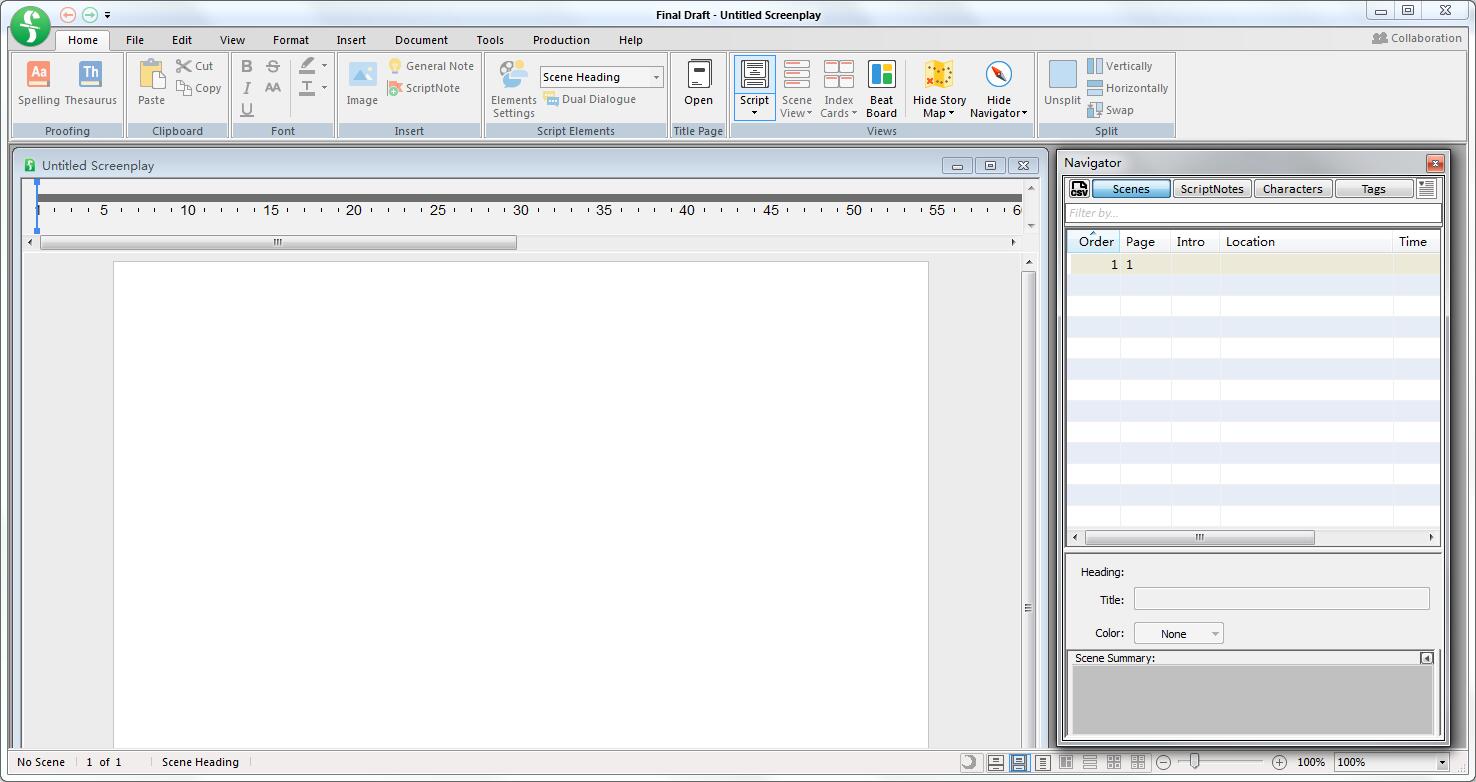Toggle Italic formatting
The image size is (1476, 782).
(x=246, y=88)
